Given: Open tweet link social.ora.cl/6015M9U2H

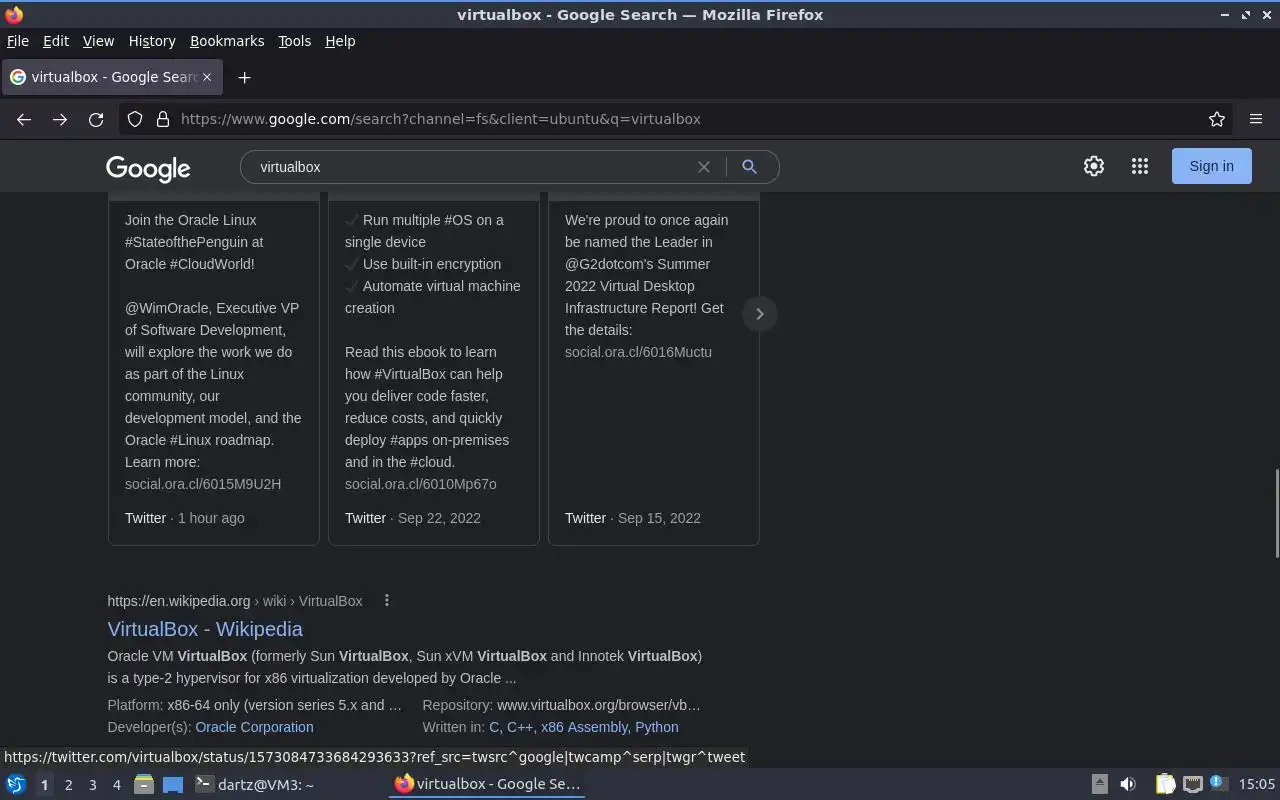Looking at the screenshot, I should [x=203, y=484].
